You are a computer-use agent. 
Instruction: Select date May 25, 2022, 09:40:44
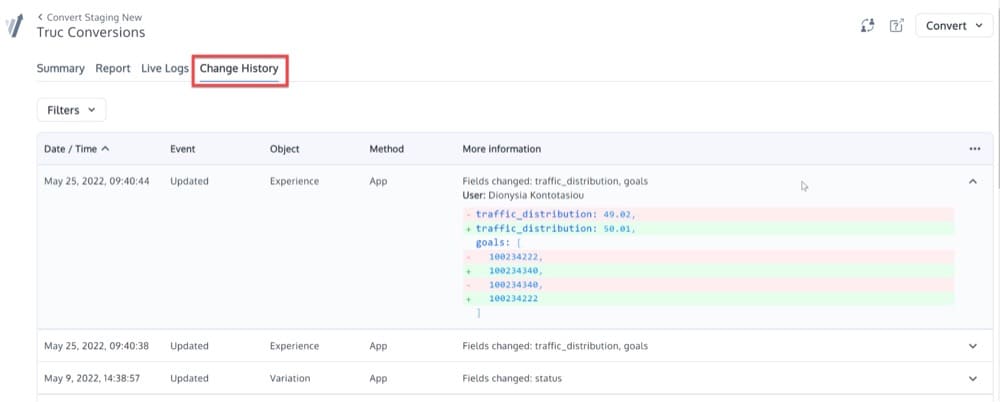pos(97,181)
